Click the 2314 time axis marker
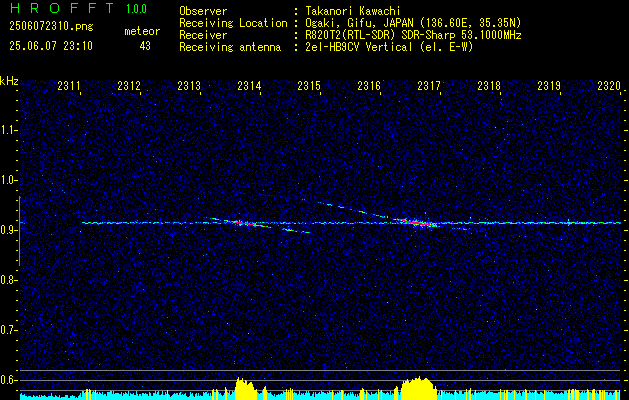The image size is (629, 400). [x=249, y=85]
